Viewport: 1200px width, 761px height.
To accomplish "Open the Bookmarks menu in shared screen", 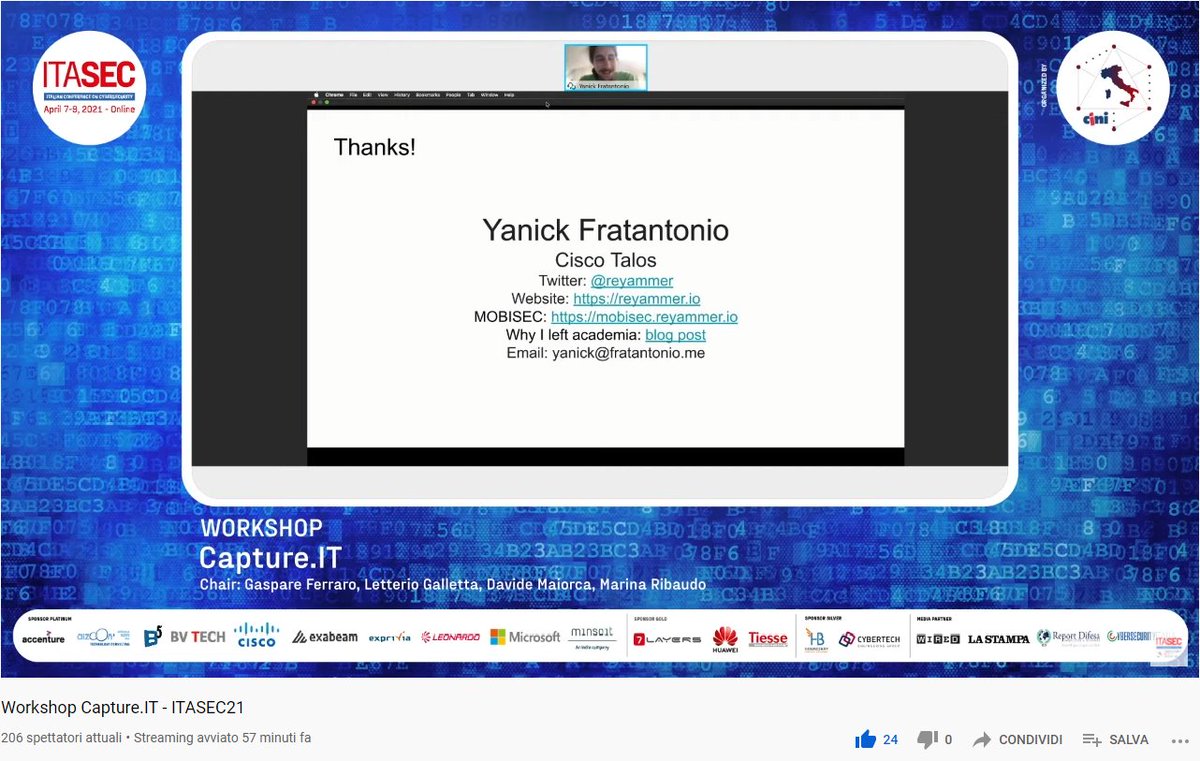I will 428,95.
